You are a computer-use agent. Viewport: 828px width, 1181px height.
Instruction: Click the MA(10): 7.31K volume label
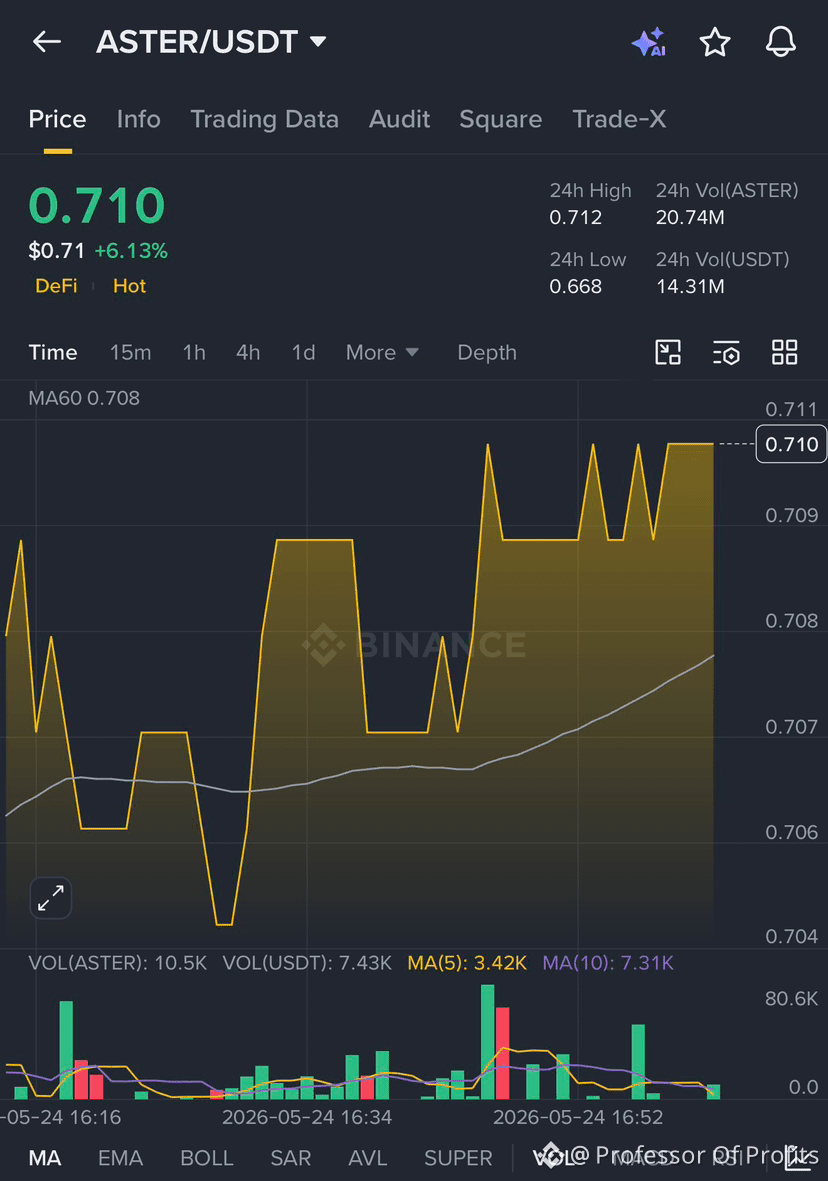click(608, 963)
